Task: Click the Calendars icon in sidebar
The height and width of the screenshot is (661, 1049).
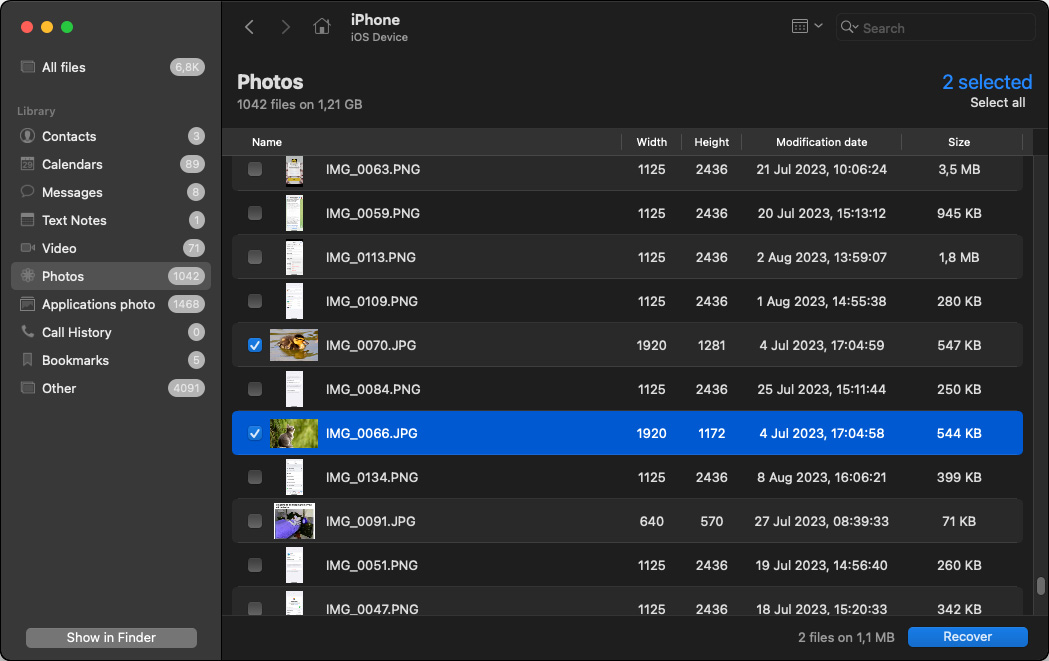Action: coord(27,164)
